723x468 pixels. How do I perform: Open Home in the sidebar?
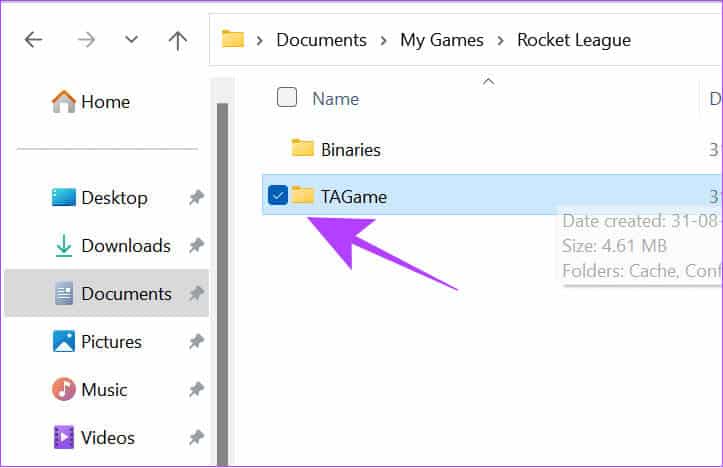click(106, 102)
